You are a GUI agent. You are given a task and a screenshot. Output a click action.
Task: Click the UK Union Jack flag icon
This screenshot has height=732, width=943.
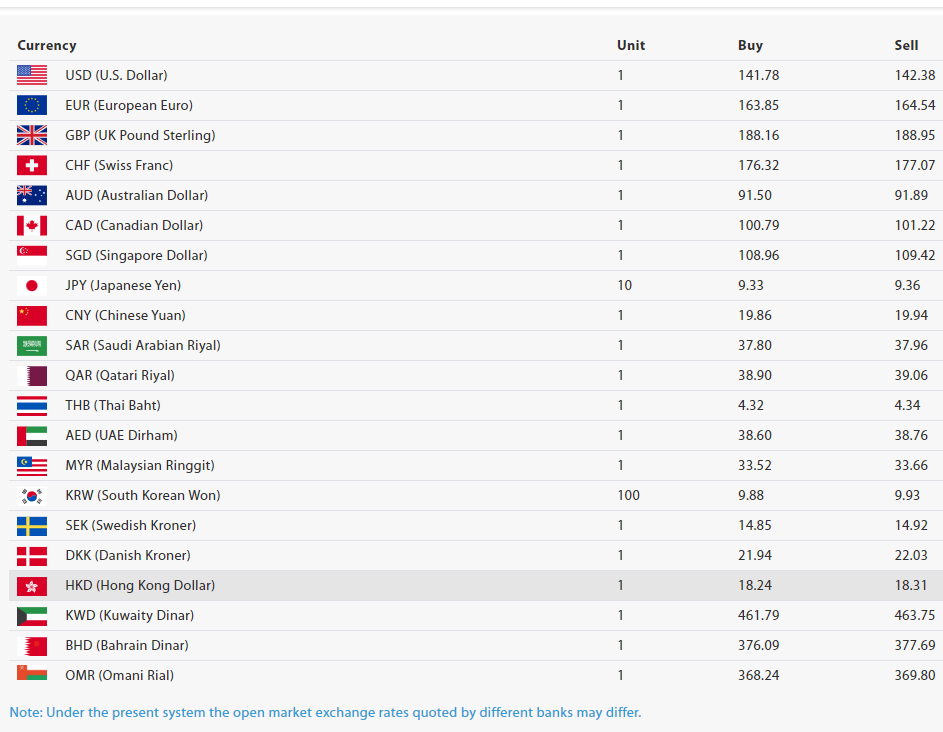pyautogui.click(x=32, y=135)
